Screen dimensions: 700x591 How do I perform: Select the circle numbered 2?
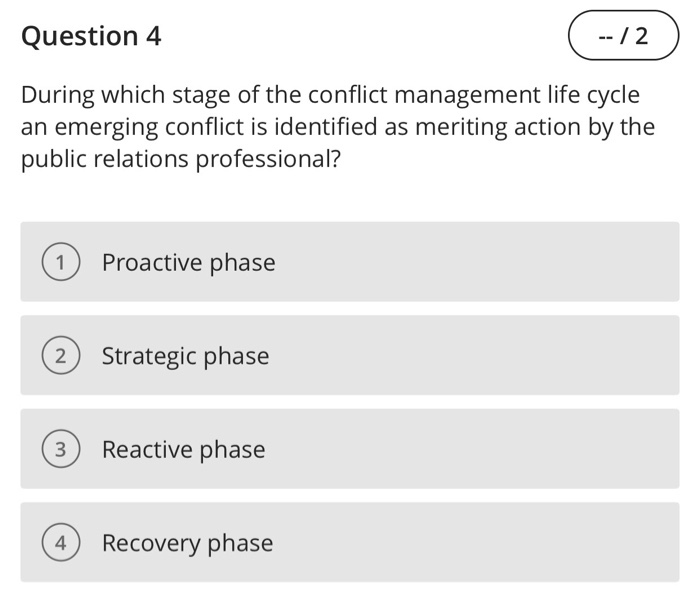click(x=60, y=356)
